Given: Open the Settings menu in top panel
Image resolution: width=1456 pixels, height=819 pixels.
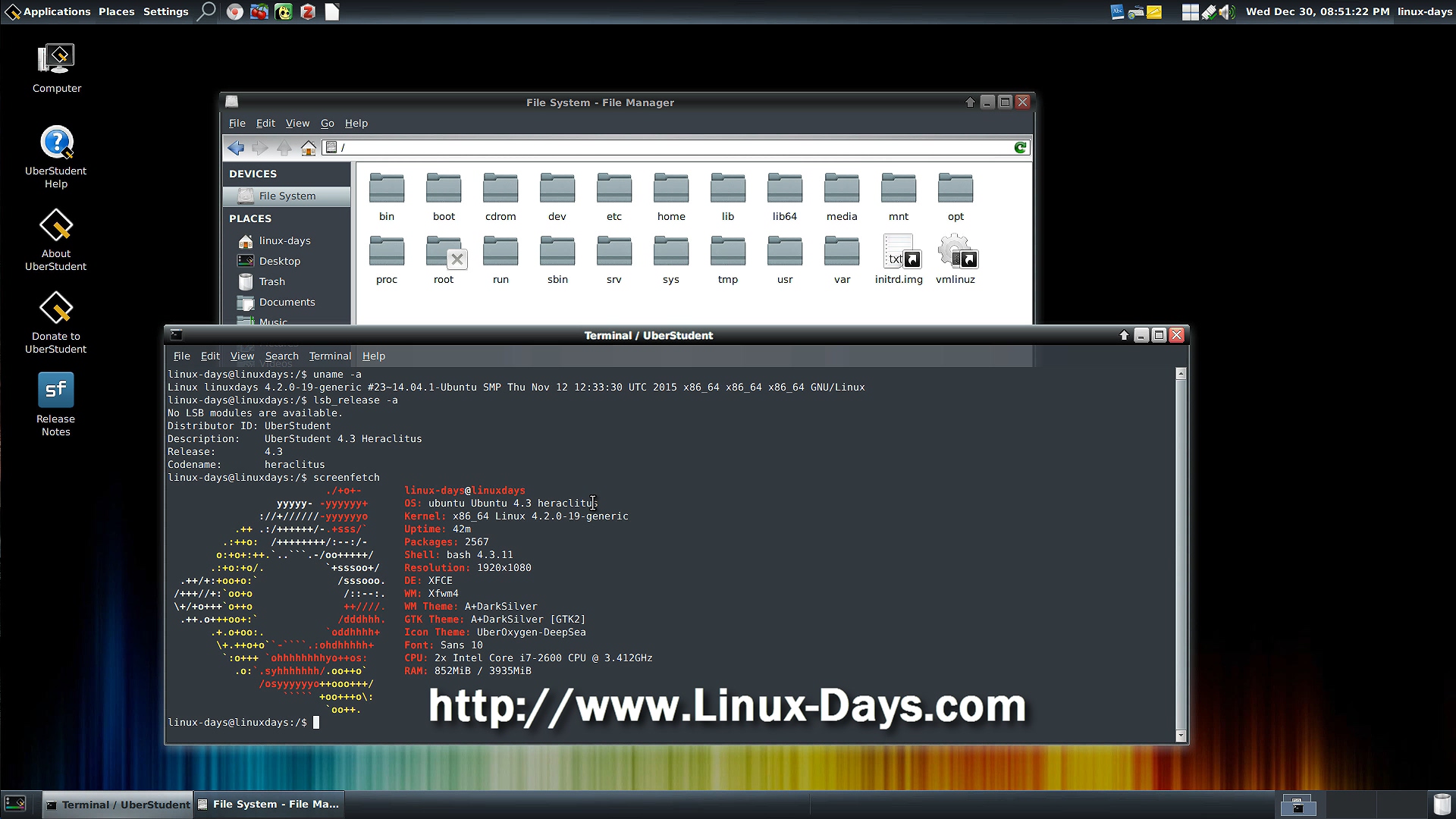Looking at the screenshot, I should click(165, 11).
